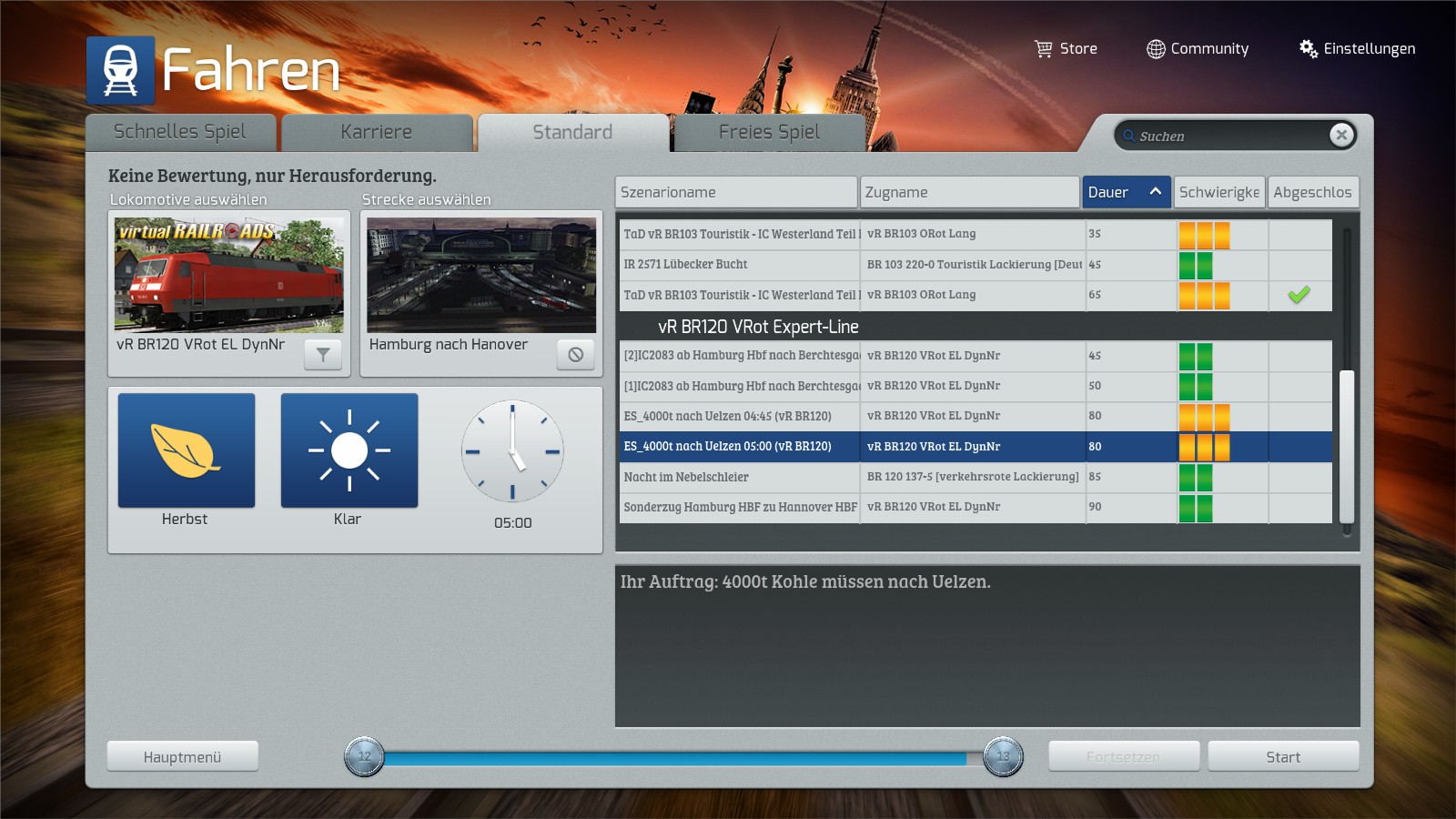Open the Store cart icon
The width and height of the screenshot is (1456, 819).
1044,49
